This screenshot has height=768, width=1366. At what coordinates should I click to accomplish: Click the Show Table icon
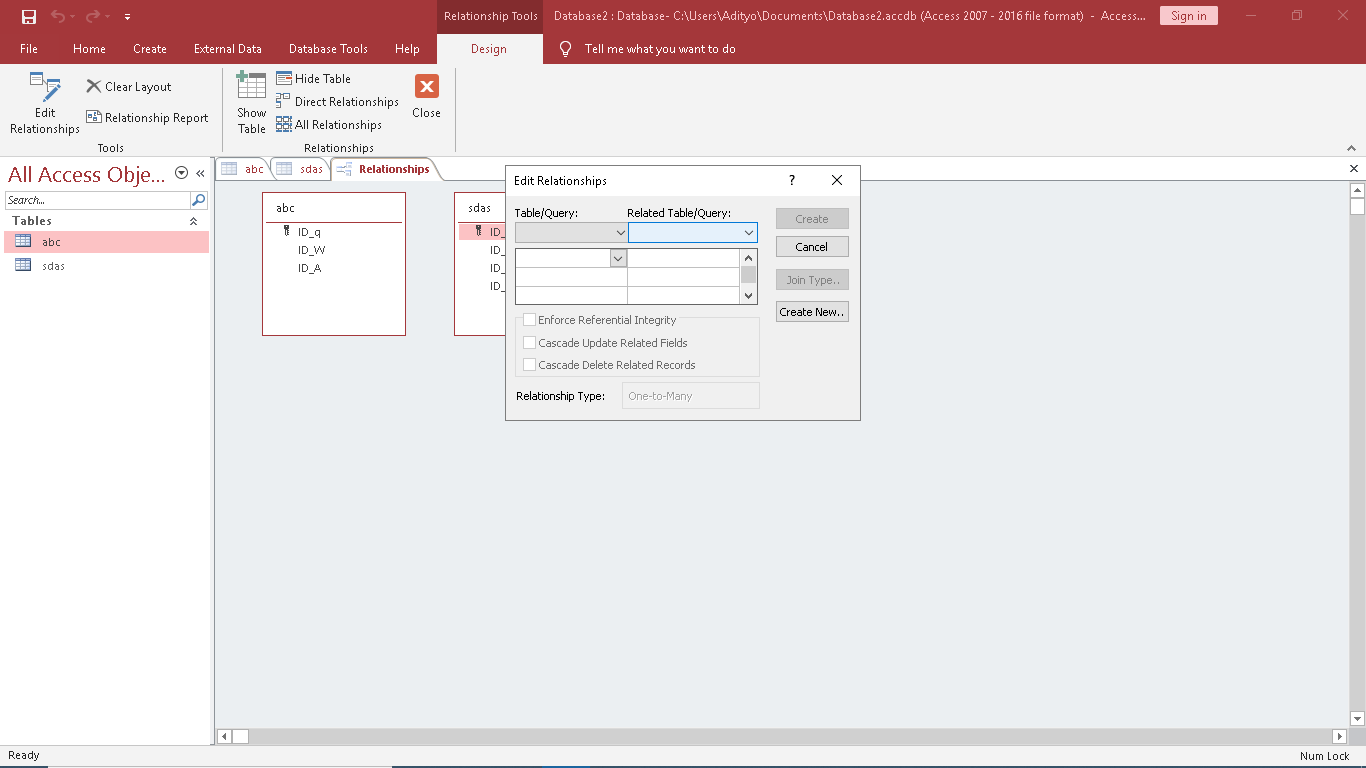pyautogui.click(x=251, y=86)
